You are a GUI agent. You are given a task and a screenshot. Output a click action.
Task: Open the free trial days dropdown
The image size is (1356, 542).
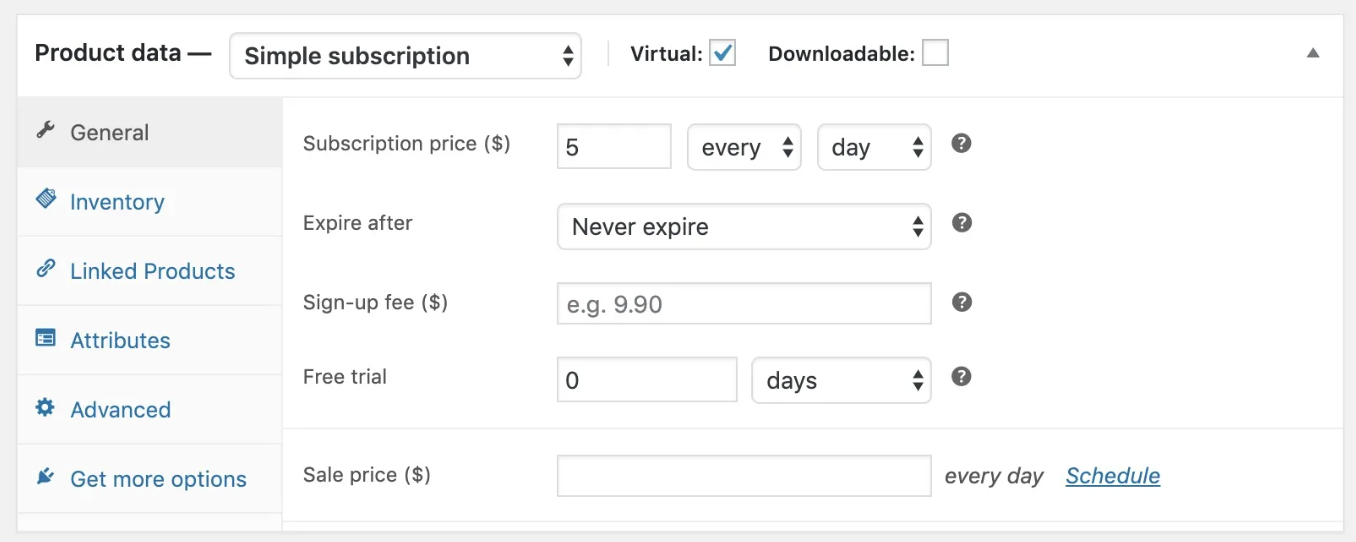click(840, 381)
